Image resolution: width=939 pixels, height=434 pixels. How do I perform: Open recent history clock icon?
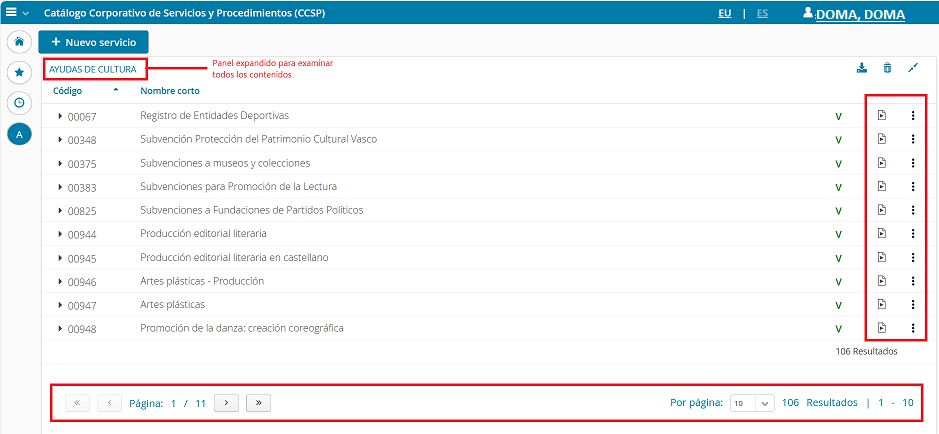click(18, 103)
